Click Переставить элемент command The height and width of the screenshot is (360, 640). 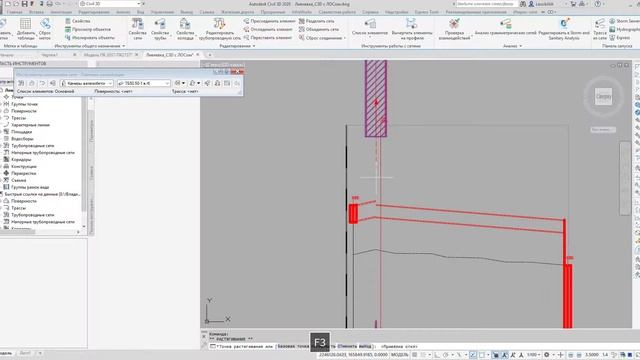coord(268,38)
